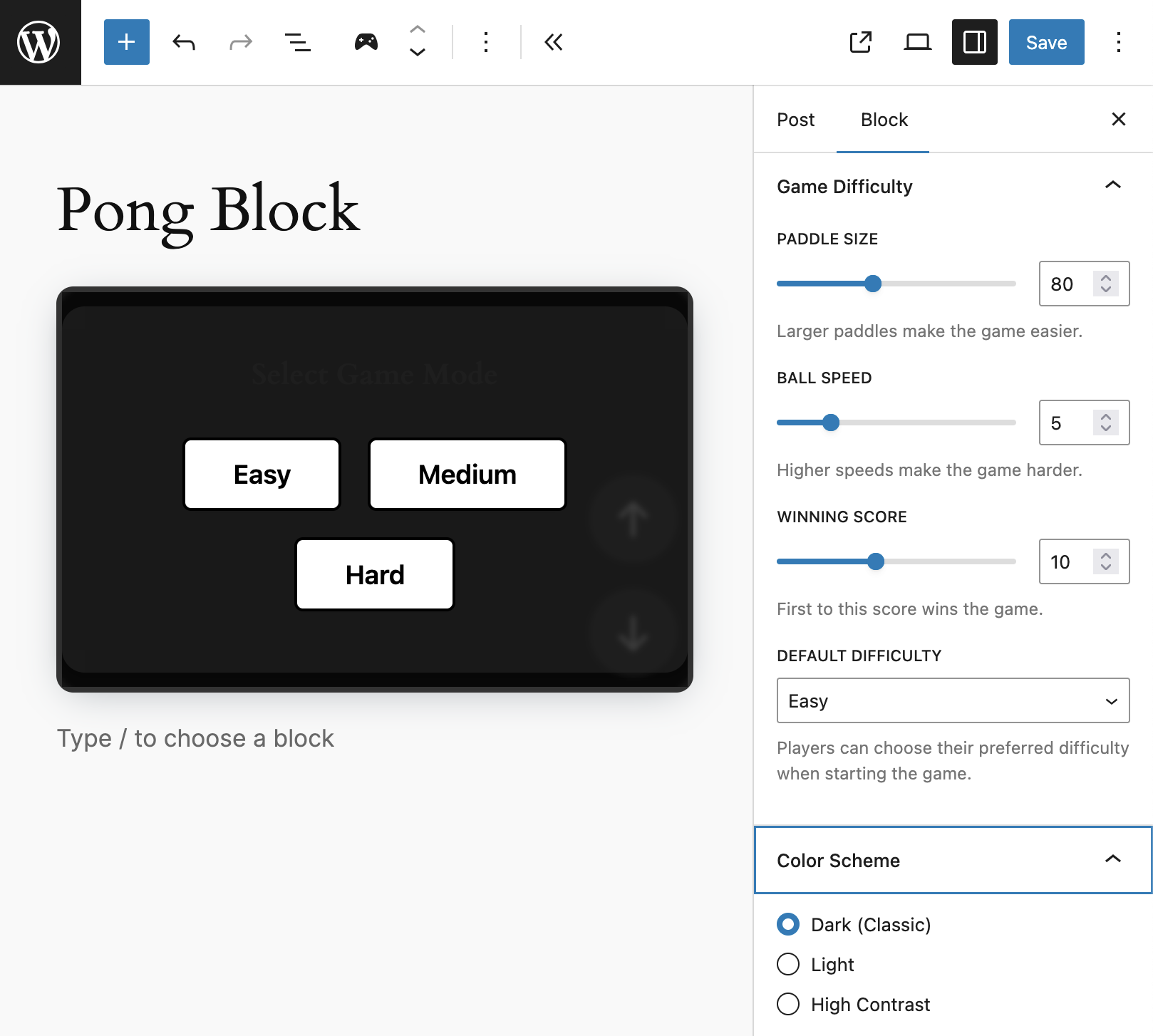Screen dimensions: 1153x1036
Task: Move the block down with the down chevron
Action: point(418,53)
